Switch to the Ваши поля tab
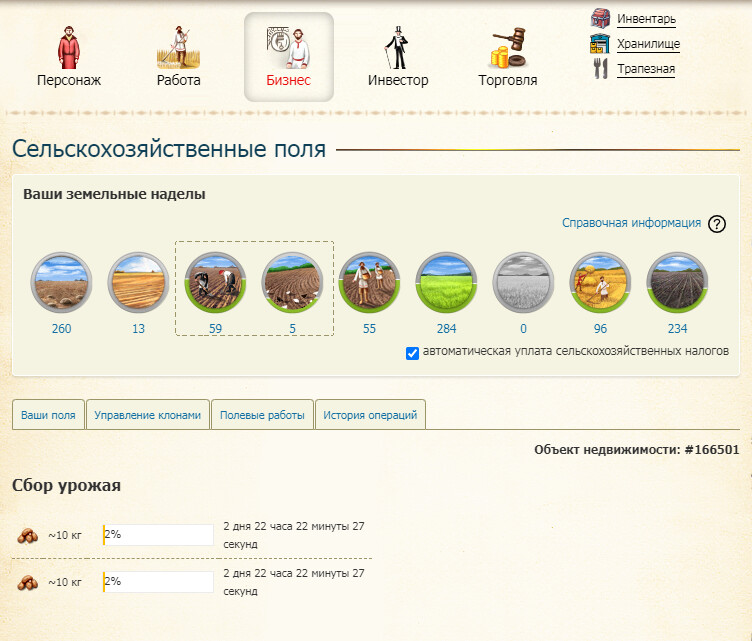The height and width of the screenshot is (641, 752). coord(48,415)
